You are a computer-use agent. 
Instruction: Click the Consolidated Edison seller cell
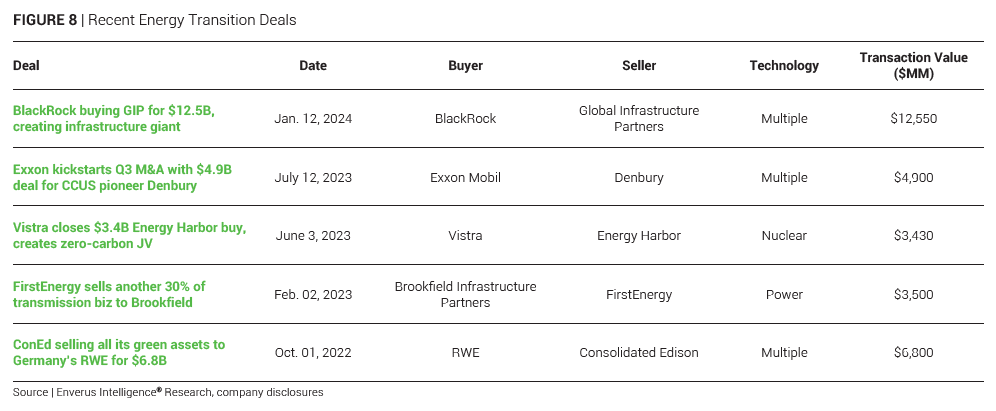(x=638, y=353)
